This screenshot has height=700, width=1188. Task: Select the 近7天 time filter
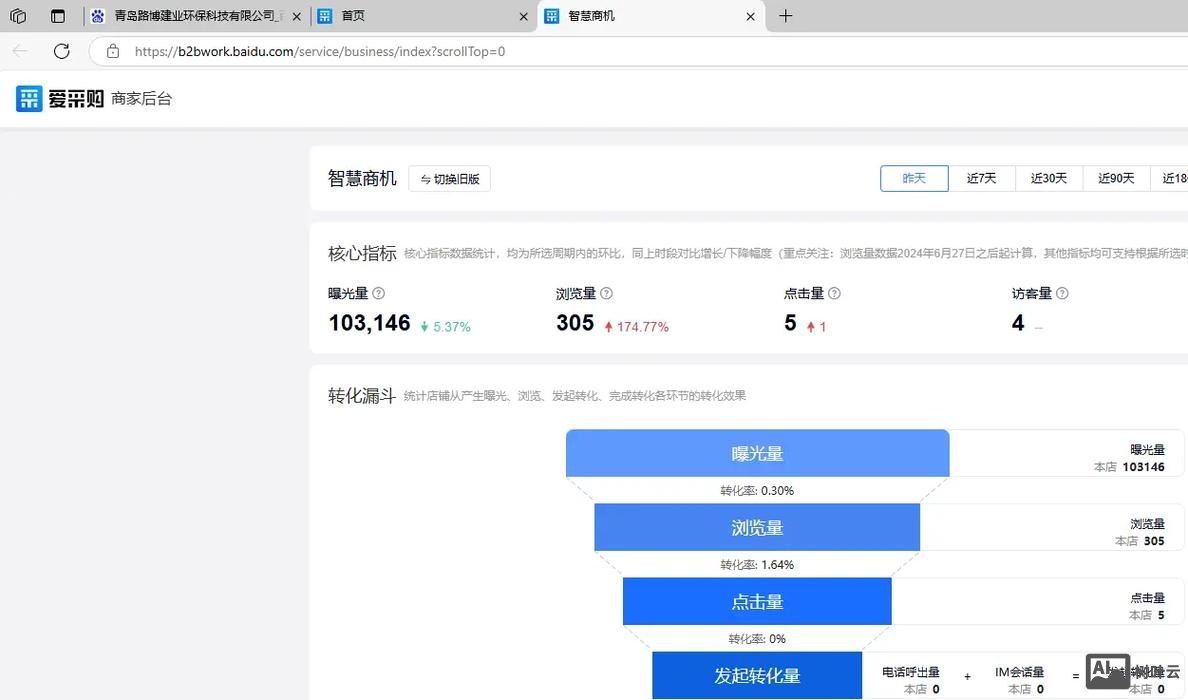pyautogui.click(x=981, y=178)
